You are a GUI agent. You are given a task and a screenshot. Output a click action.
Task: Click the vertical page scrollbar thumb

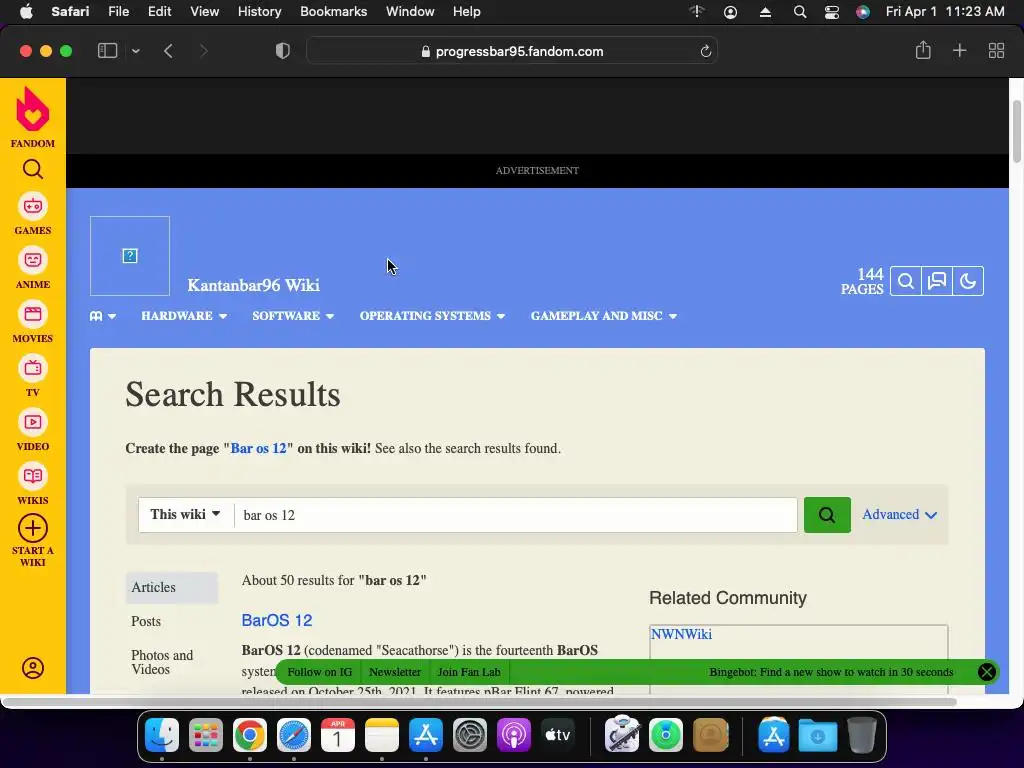1016,131
